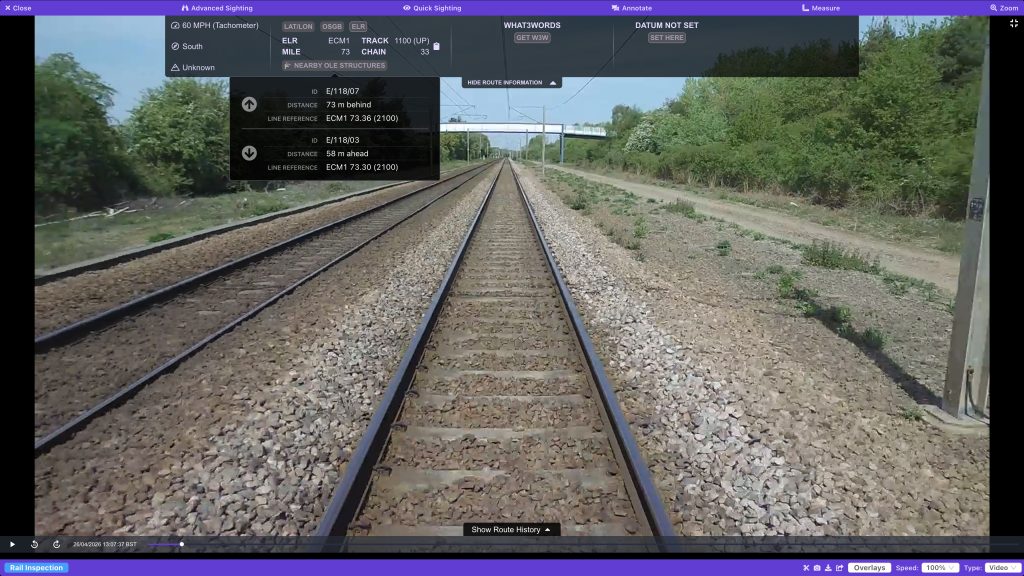The width and height of the screenshot is (1024, 576).
Task: Download using the download icon
Action: point(828,568)
